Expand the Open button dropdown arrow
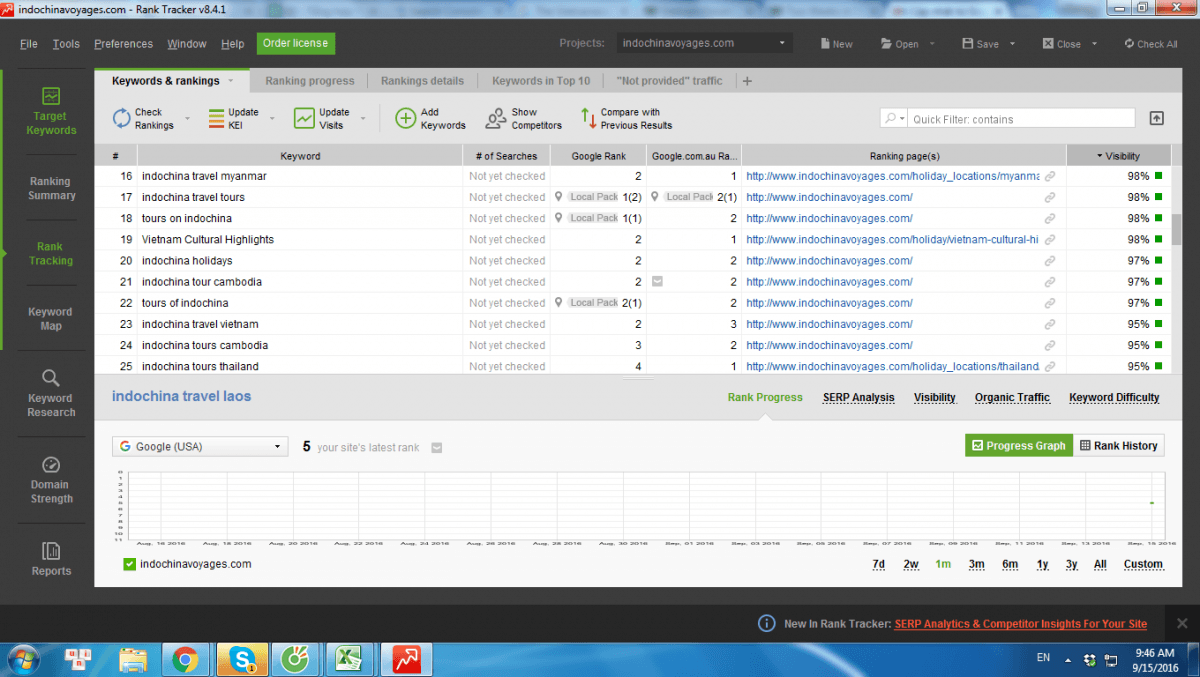Viewport: 1200px width, 677px height. 932,44
